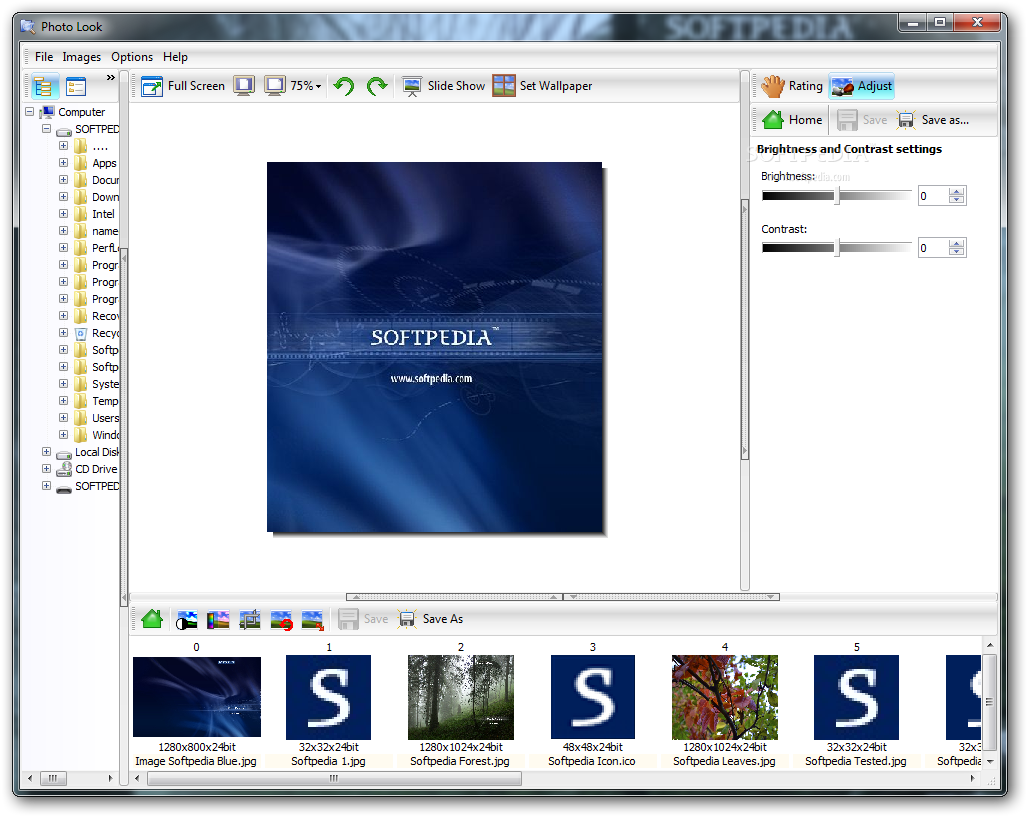Open brightness/contrast tool in bottom toolbar

[186, 619]
